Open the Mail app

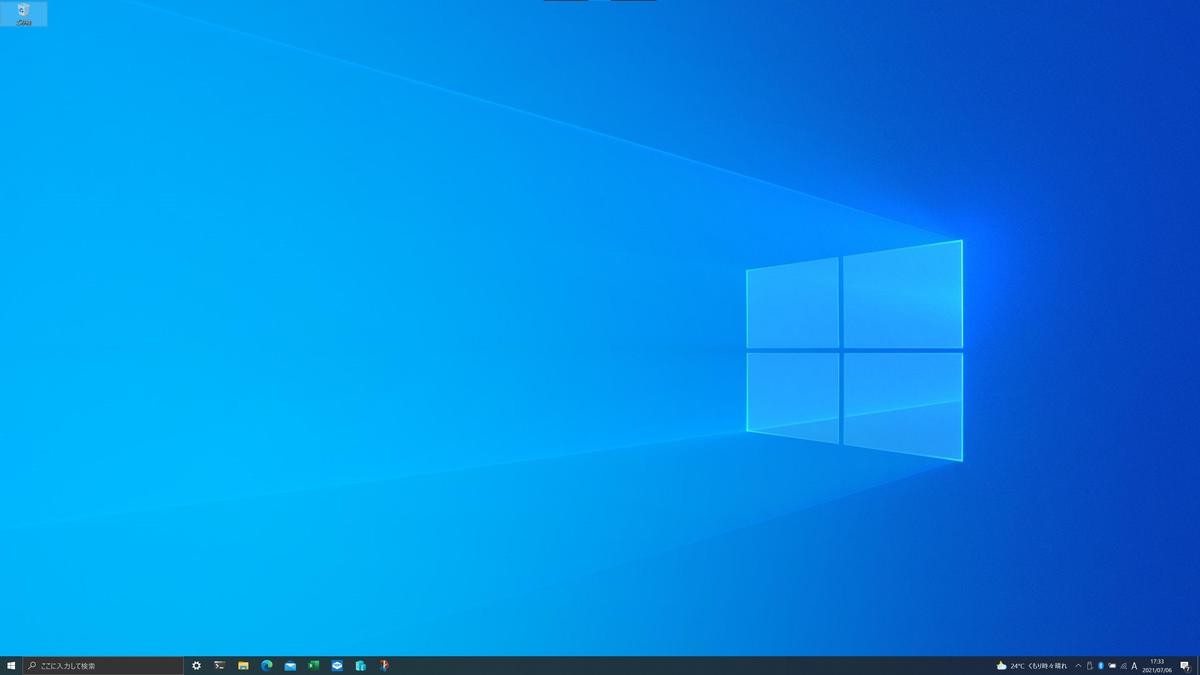click(x=290, y=665)
